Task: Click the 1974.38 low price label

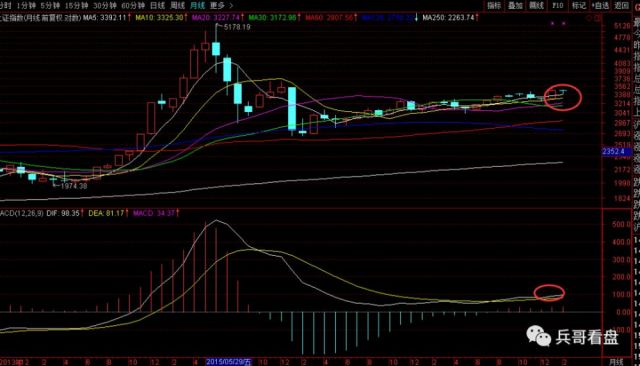Action: (x=73, y=186)
